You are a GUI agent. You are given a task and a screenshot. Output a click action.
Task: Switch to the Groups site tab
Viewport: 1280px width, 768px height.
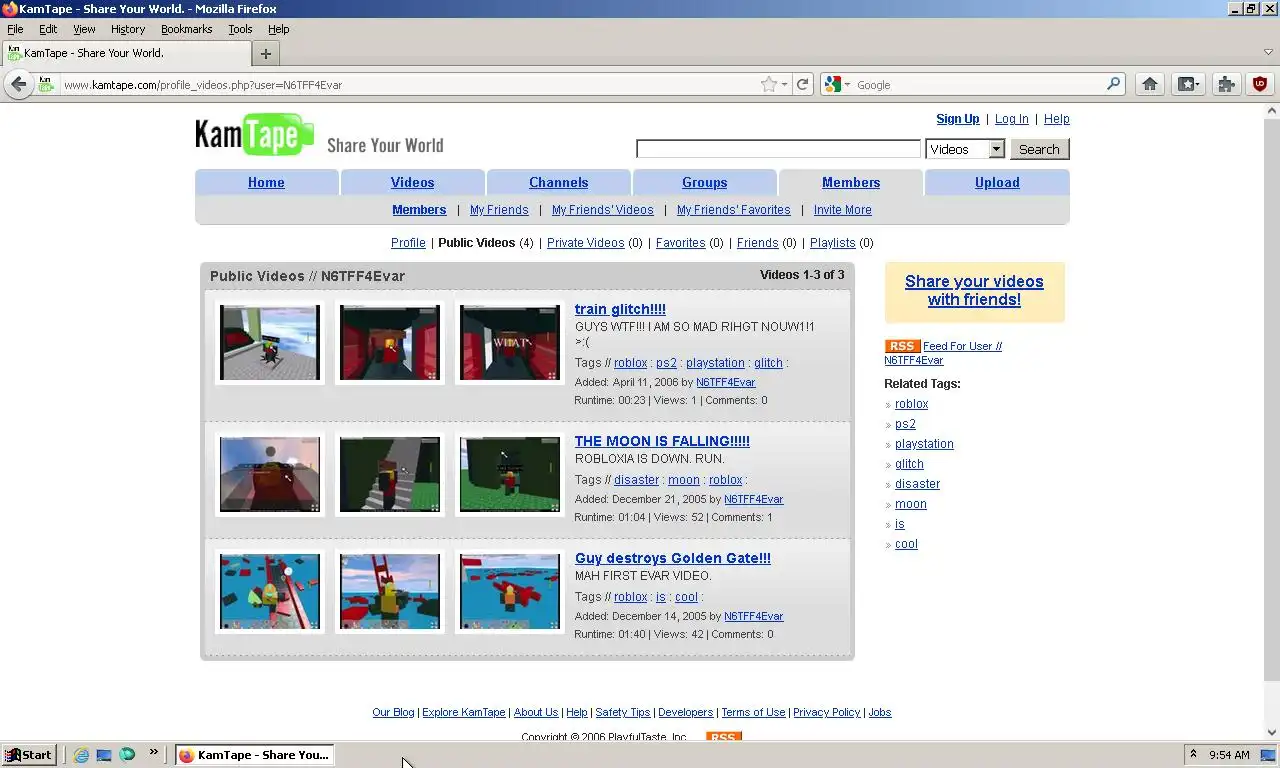tap(705, 182)
